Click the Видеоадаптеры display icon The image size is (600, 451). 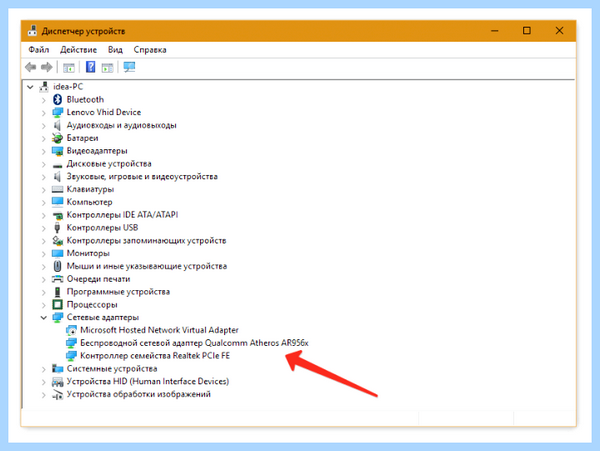coord(57,151)
